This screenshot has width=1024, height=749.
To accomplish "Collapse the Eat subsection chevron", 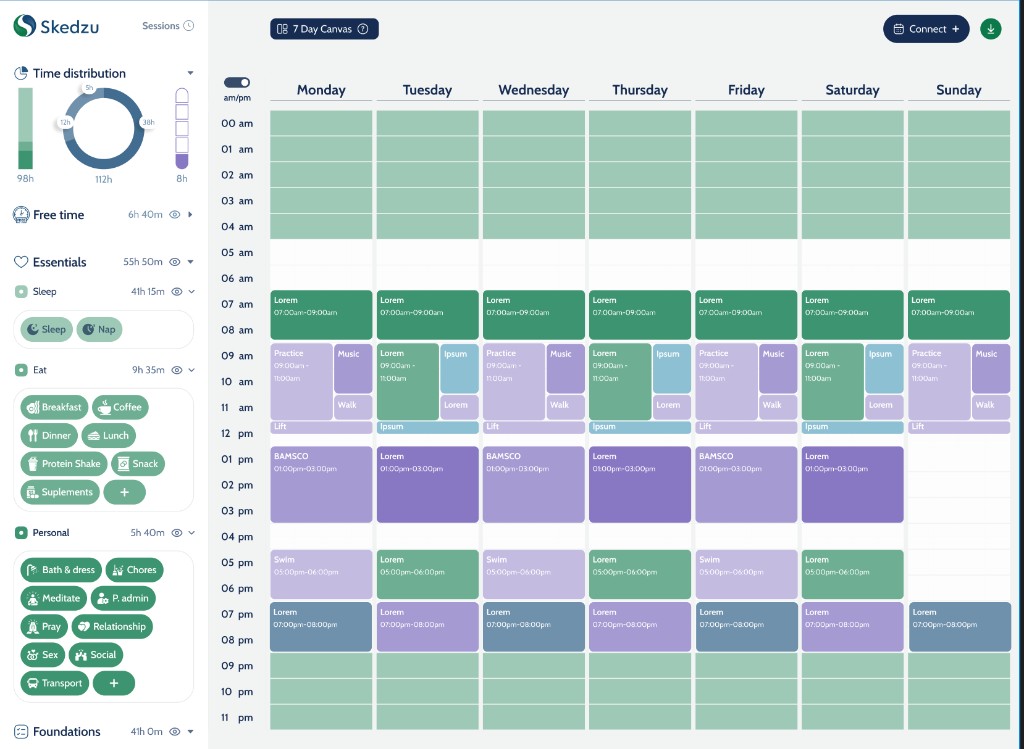I will 192,370.
